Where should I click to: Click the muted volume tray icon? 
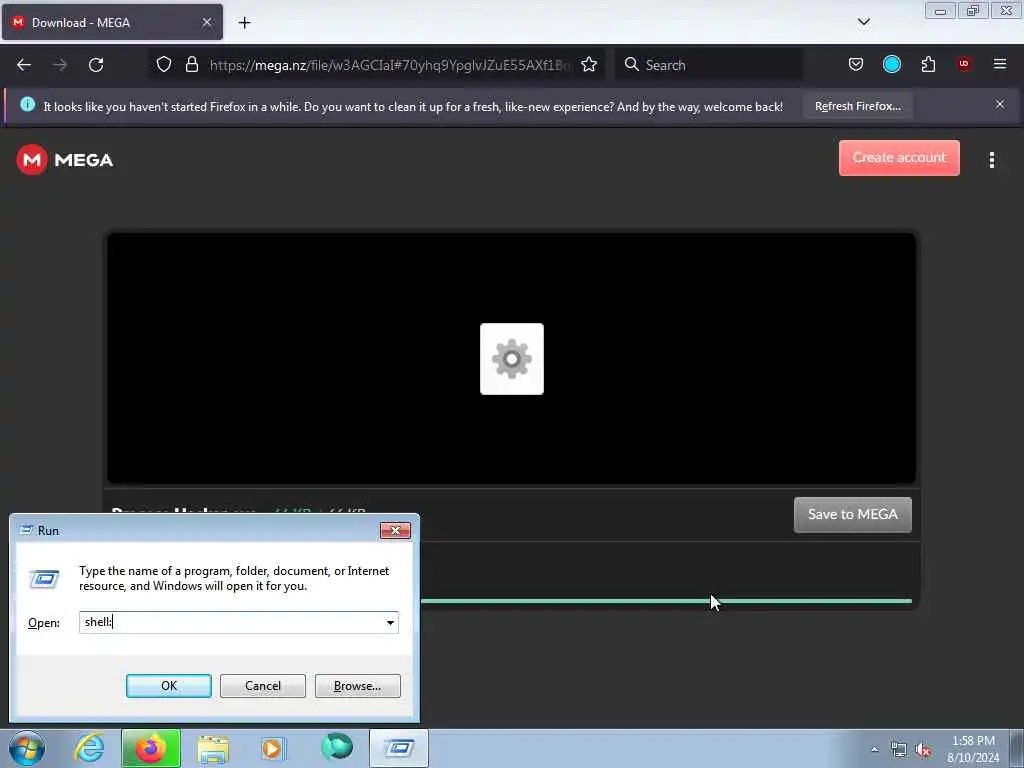(923, 750)
